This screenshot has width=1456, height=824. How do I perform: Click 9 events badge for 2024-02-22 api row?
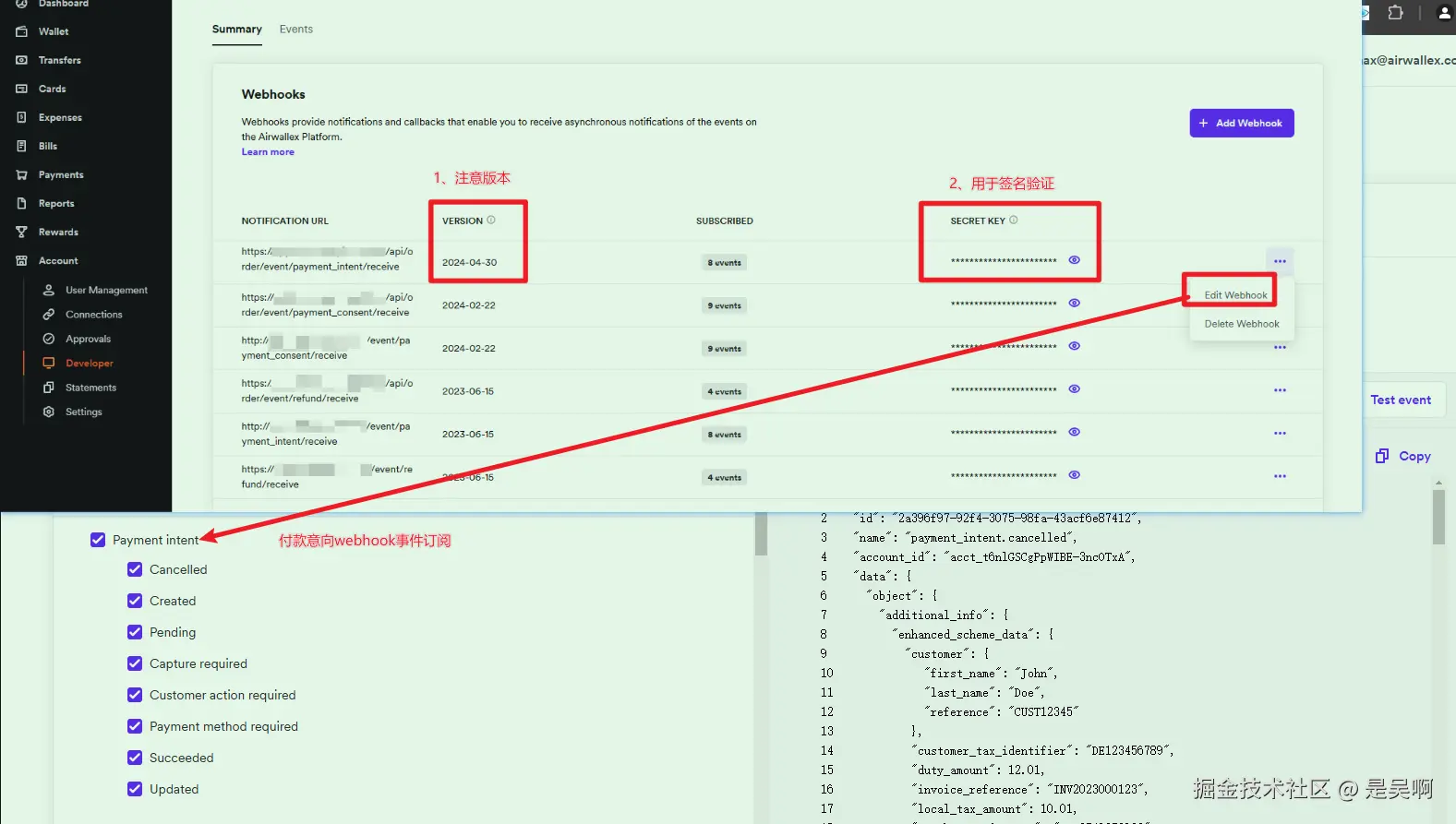pyautogui.click(x=724, y=305)
